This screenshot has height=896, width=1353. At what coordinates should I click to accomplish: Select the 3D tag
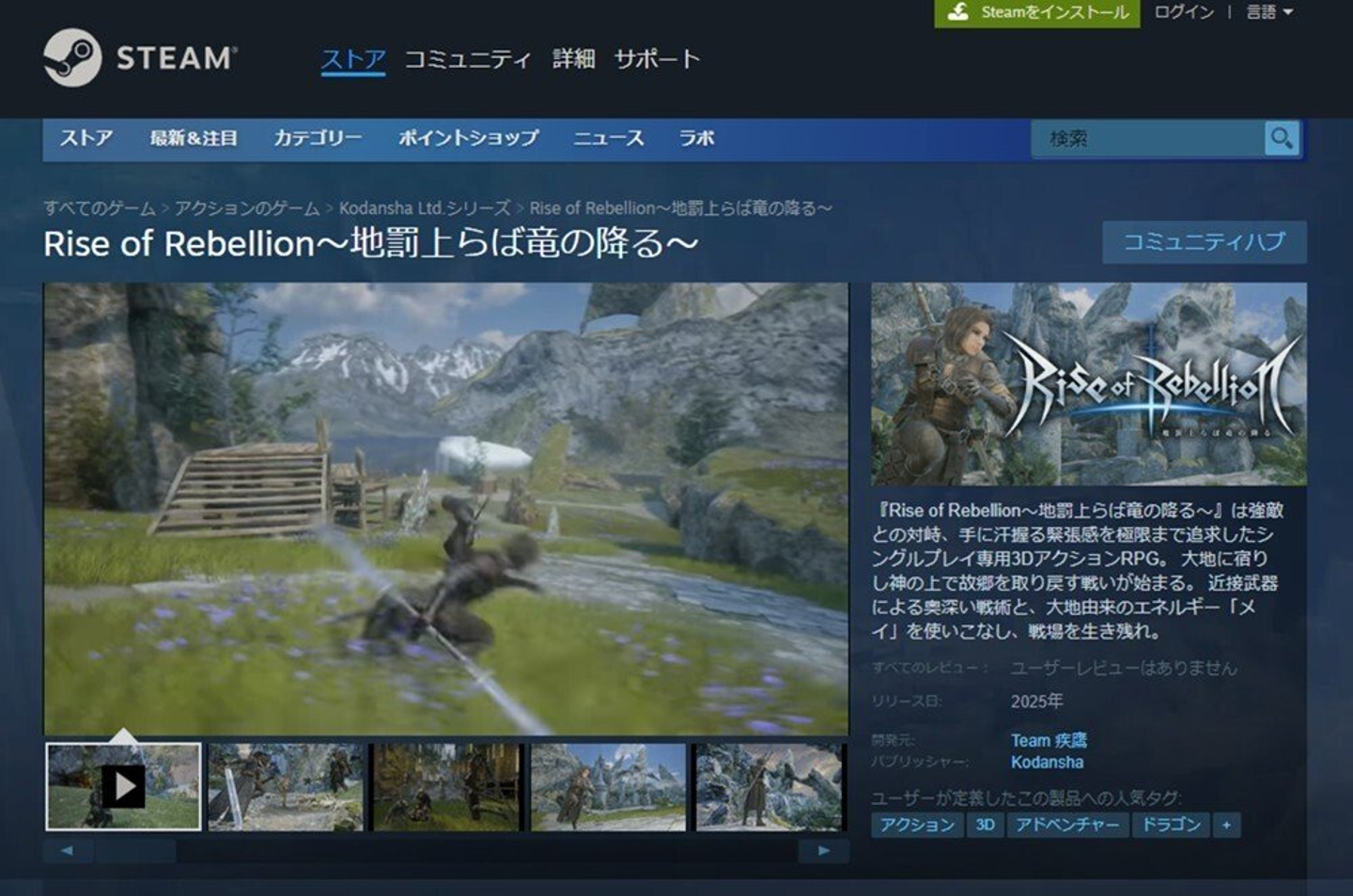[985, 826]
